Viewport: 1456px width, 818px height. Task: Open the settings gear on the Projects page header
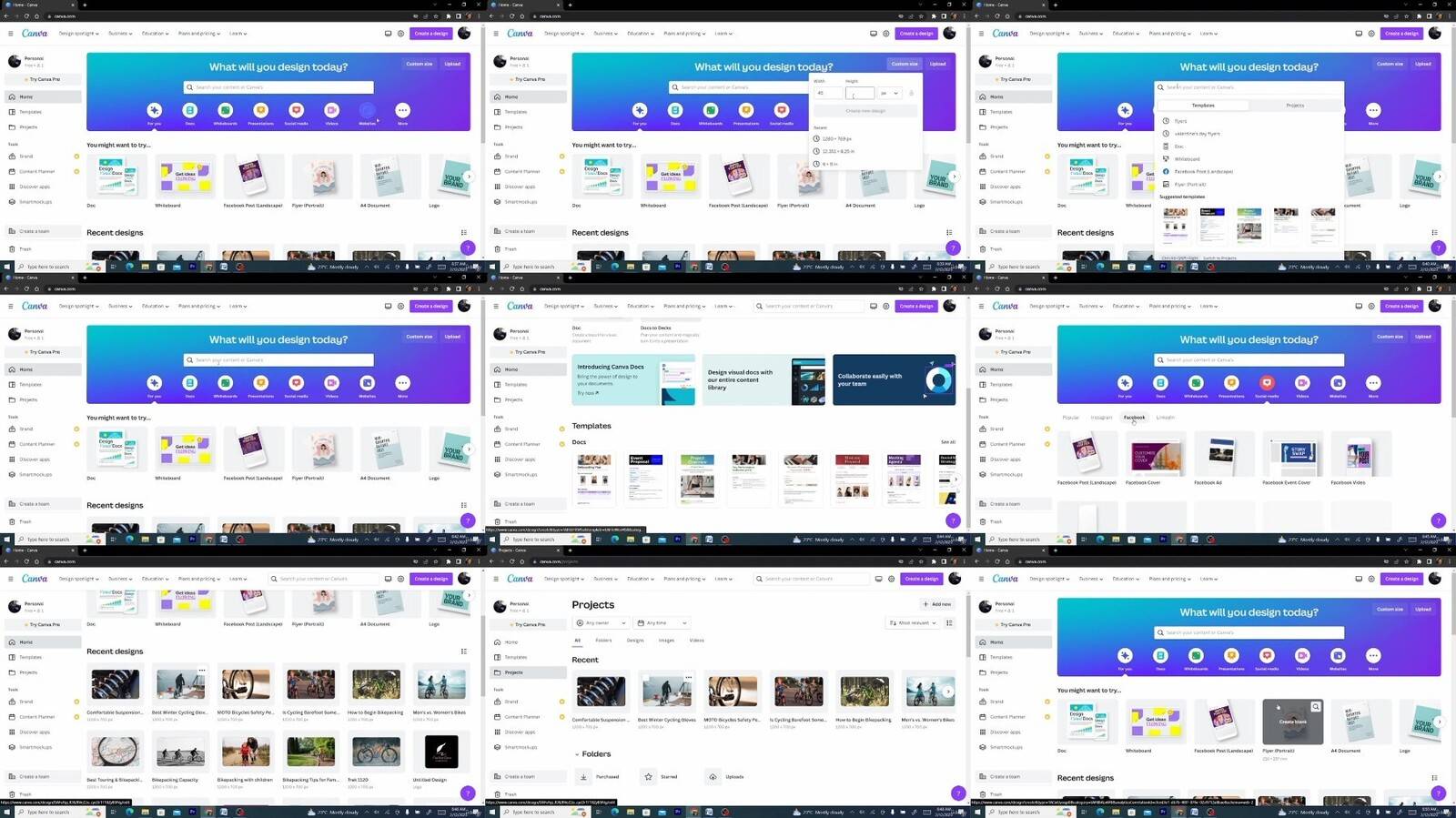(891, 579)
